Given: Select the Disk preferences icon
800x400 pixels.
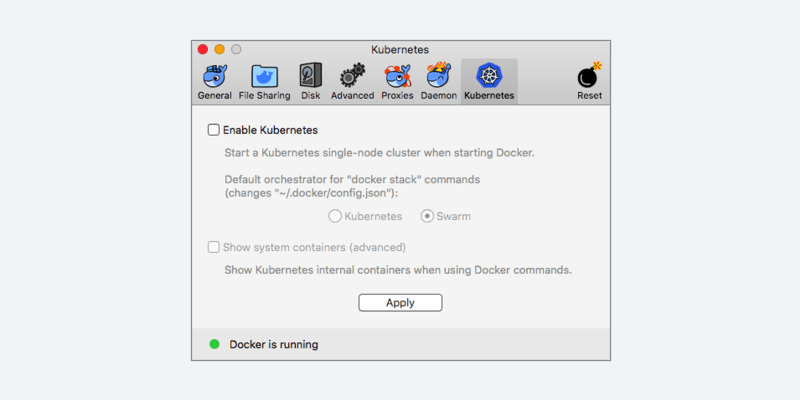Looking at the screenshot, I should 310,77.
